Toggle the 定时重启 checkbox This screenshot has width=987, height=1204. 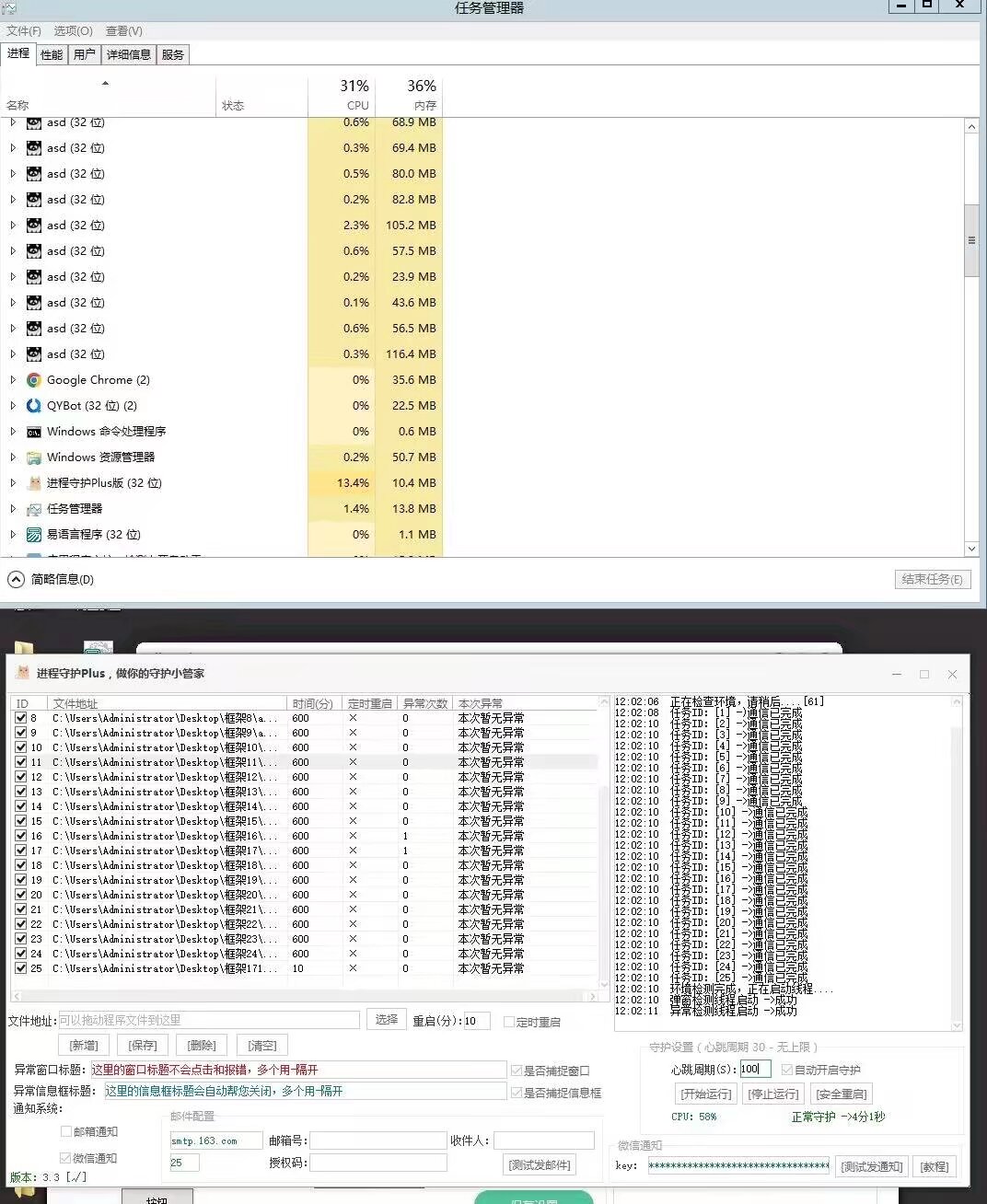point(509,1022)
